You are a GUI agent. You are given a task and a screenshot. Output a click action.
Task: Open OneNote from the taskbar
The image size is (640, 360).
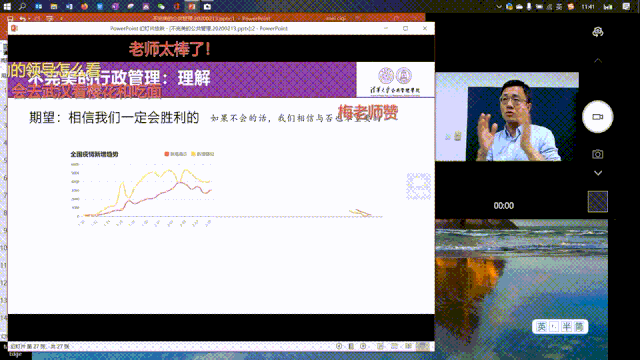coord(115,7)
